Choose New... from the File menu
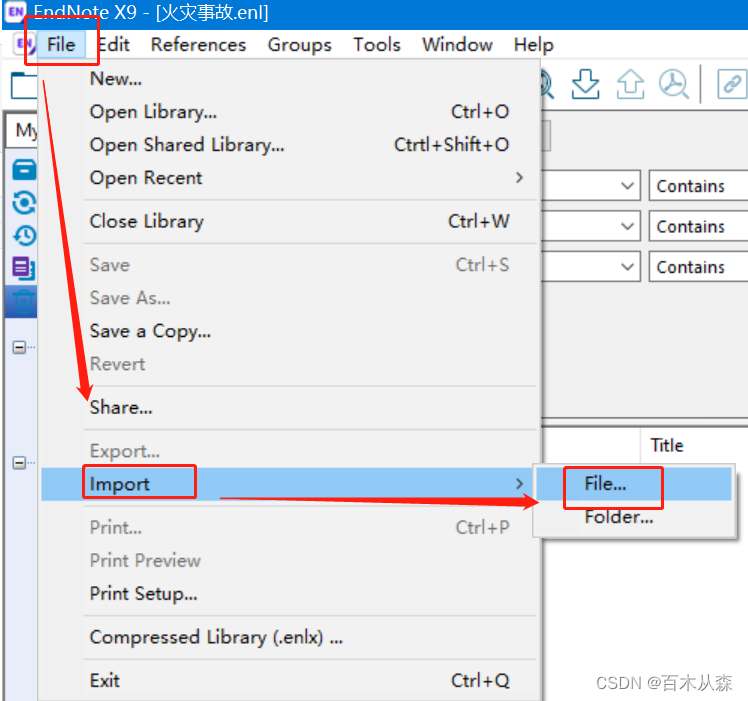This screenshot has width=748, height=701. (x=289, y=78)
